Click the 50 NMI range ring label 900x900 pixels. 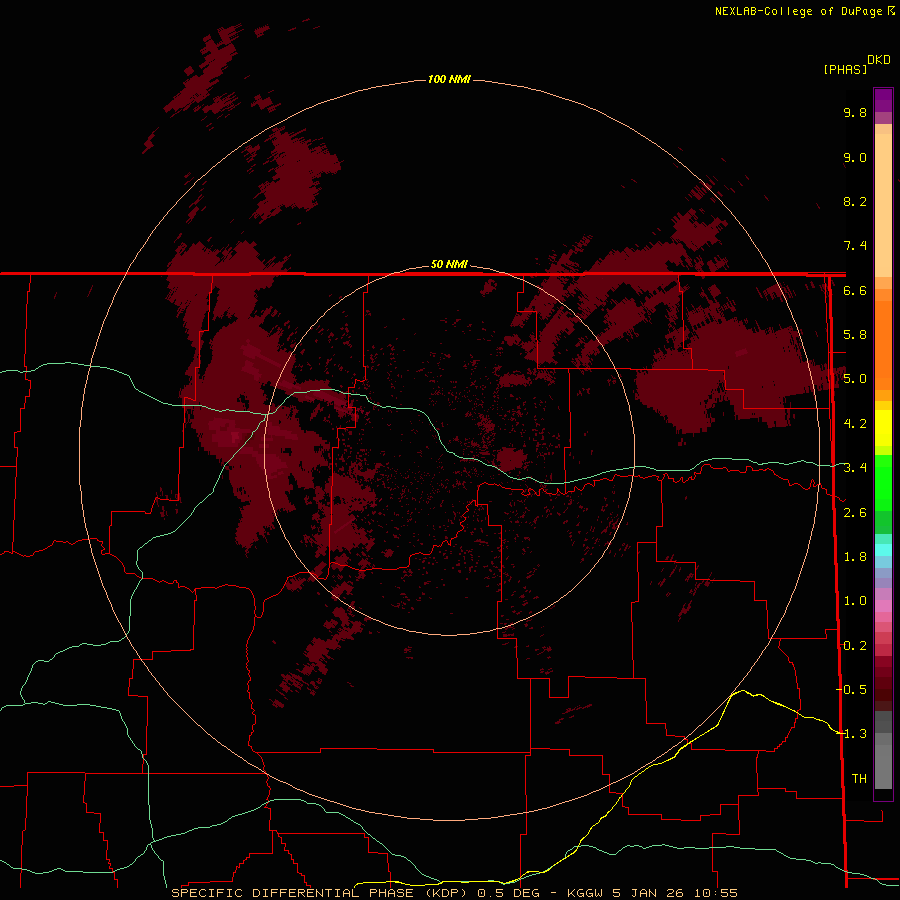pyautogui.click(x=449, y=264)
